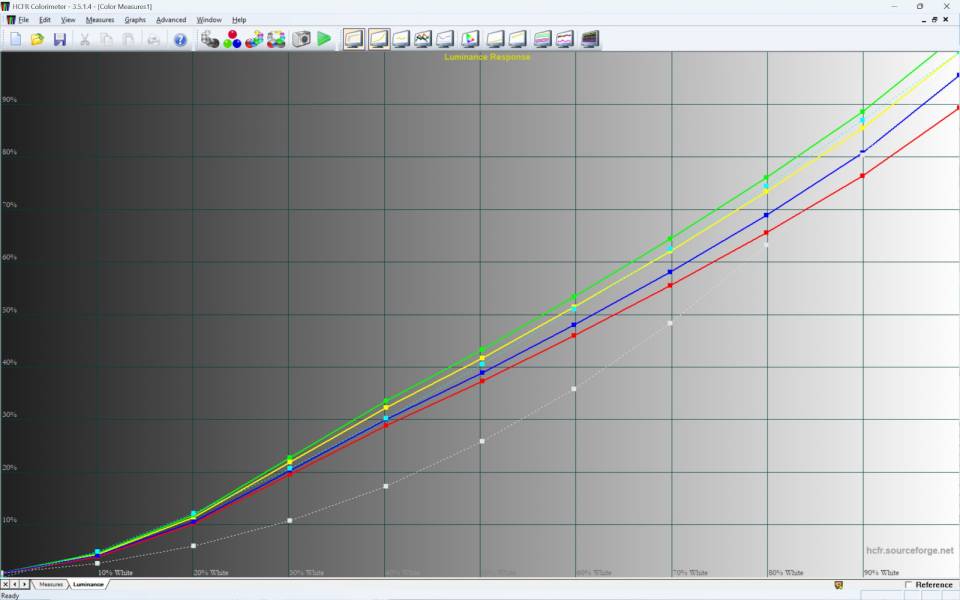Open the seventh monitor graph icon

coord(495,39)
